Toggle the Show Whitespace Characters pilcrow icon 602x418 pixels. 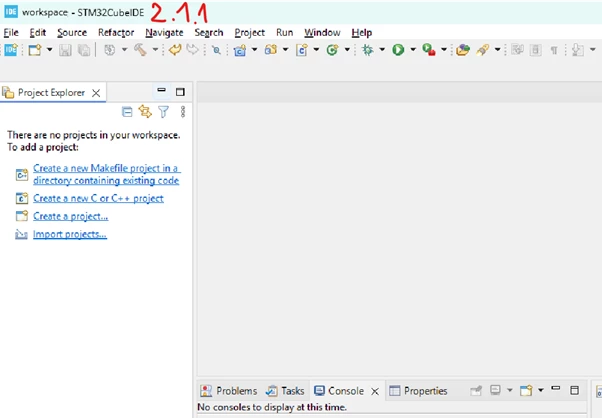[554, 50]
